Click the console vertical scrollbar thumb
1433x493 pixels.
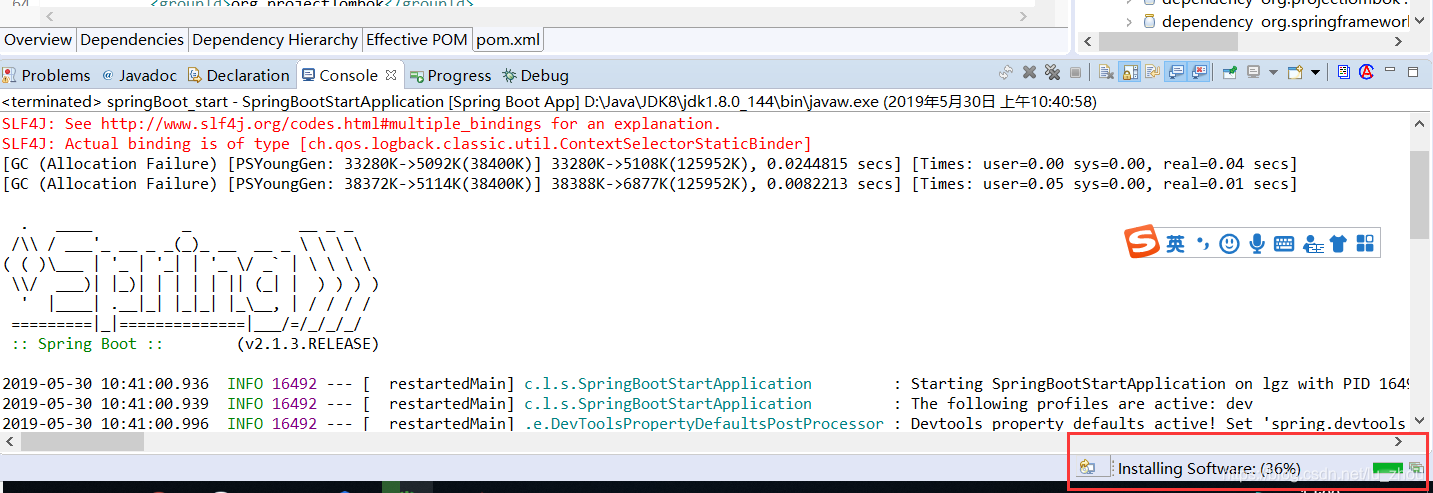1420,195
